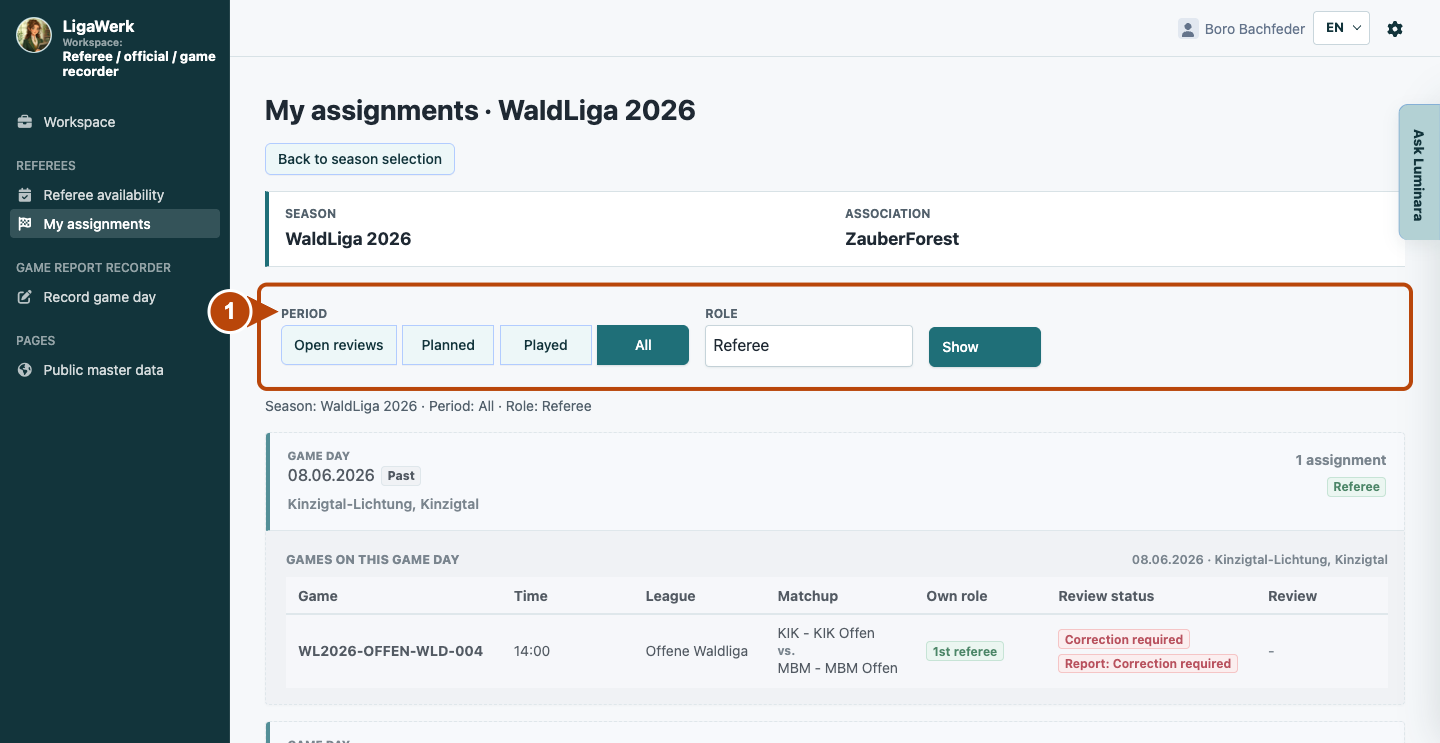Click user name Boro Bachfeder
This screenshot has width=1440, height=743.
point(1255,29)
